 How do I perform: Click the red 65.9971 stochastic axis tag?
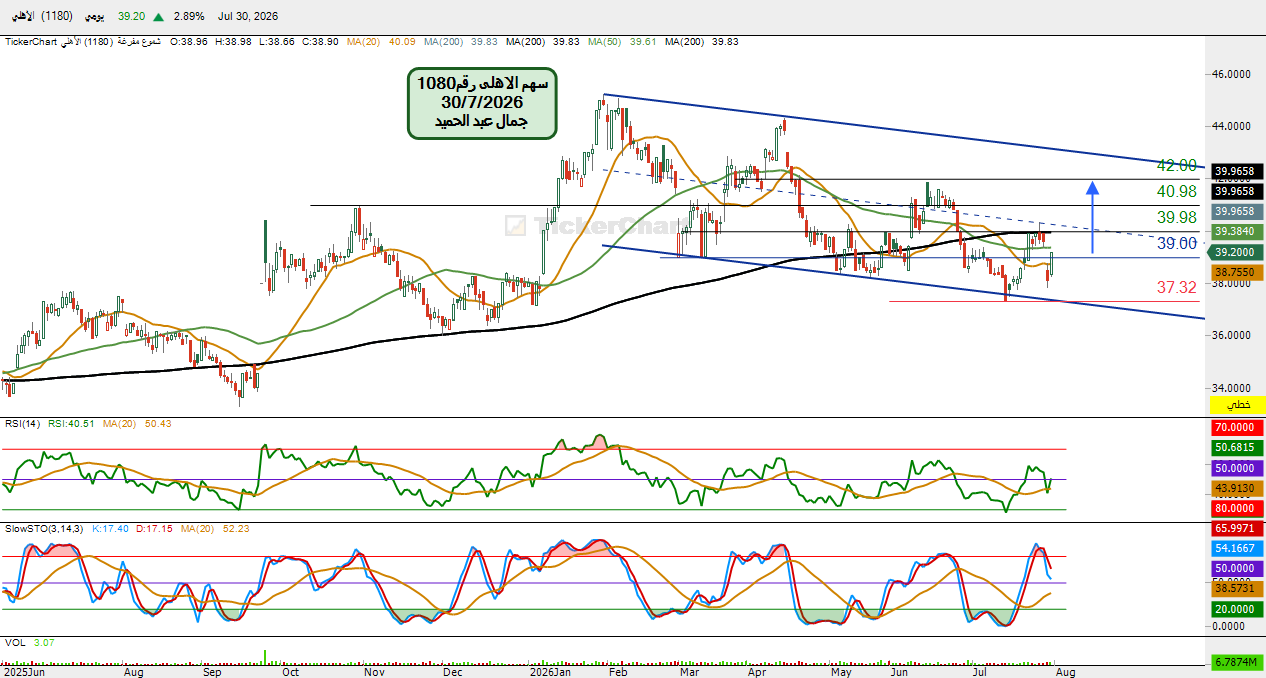point(1238,527)
